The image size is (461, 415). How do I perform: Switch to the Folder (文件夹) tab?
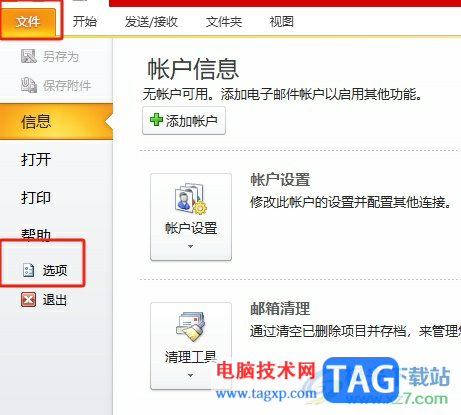tap(224, 22)
